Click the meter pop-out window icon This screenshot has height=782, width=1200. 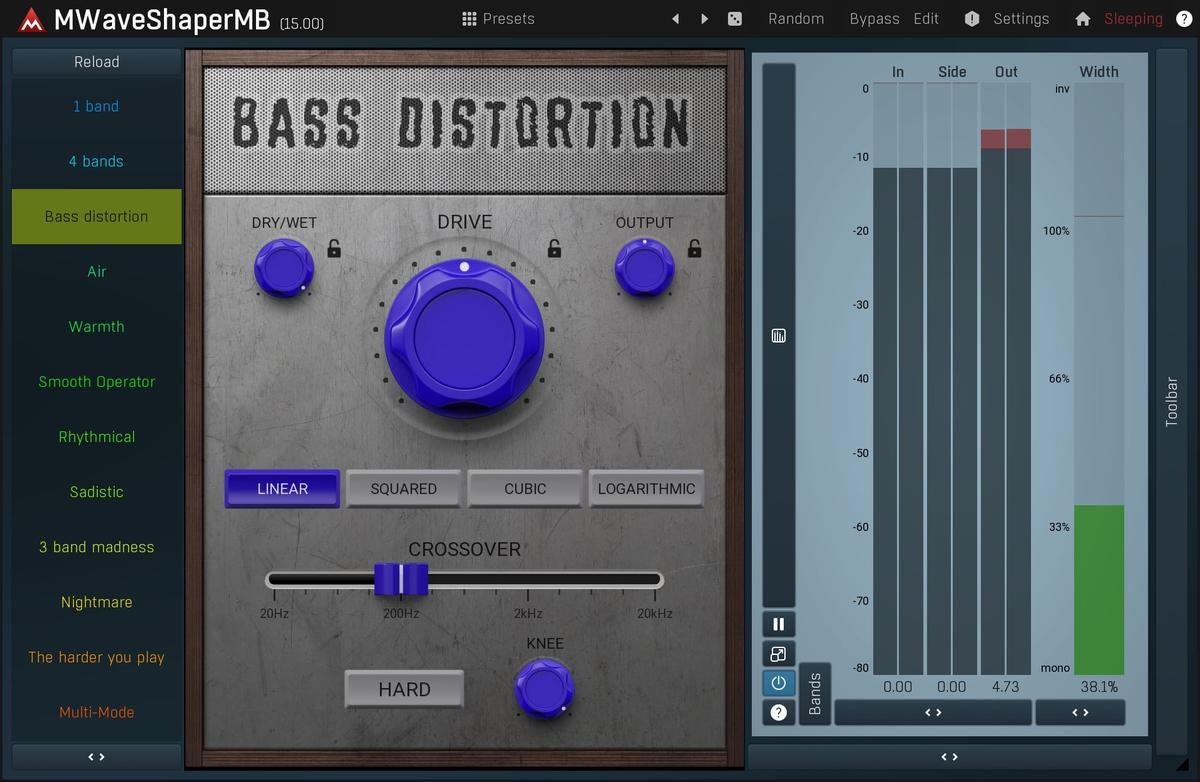point(778,654)
